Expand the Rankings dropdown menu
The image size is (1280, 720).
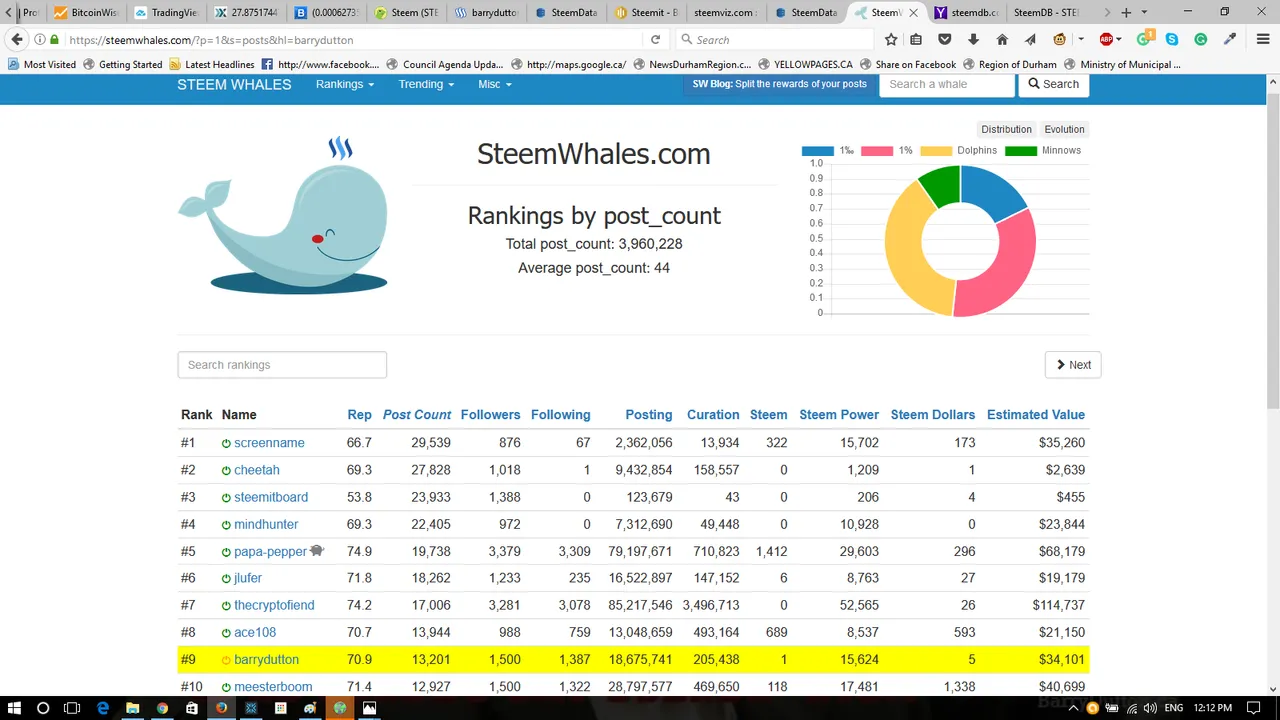pos(345,84)
